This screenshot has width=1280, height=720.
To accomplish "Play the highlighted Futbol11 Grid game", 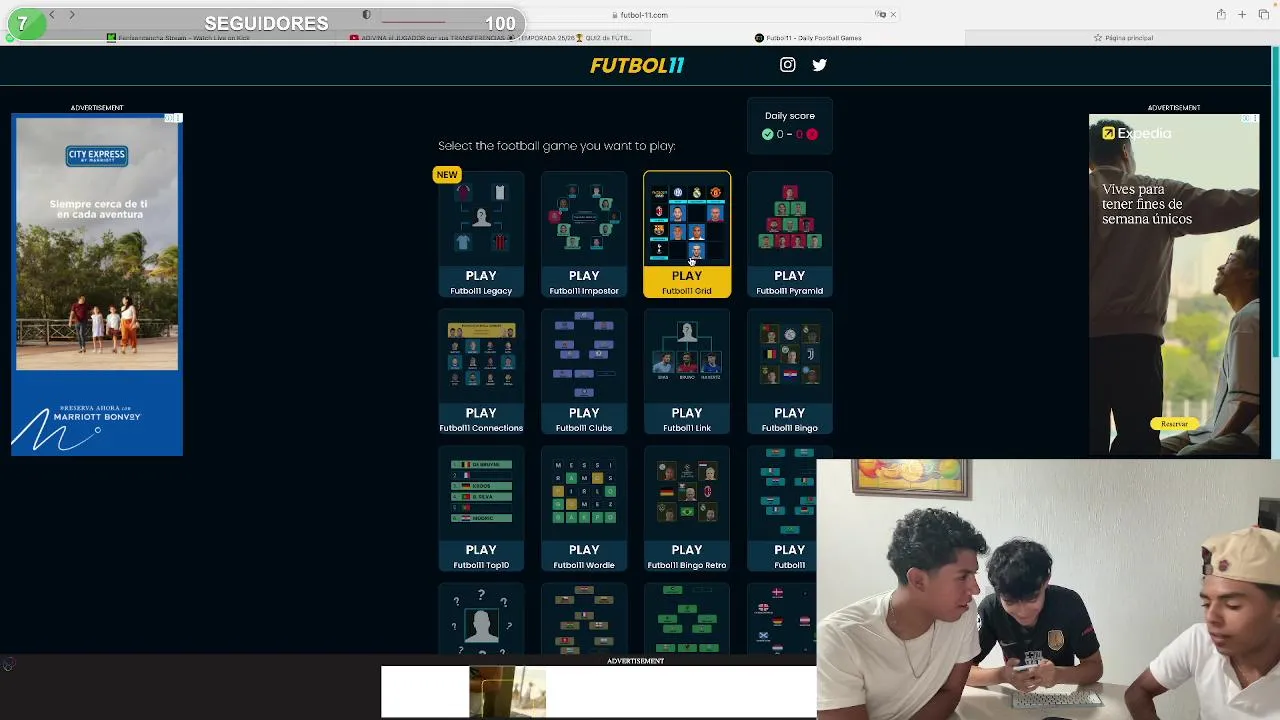I will click(x=687, y=282).
